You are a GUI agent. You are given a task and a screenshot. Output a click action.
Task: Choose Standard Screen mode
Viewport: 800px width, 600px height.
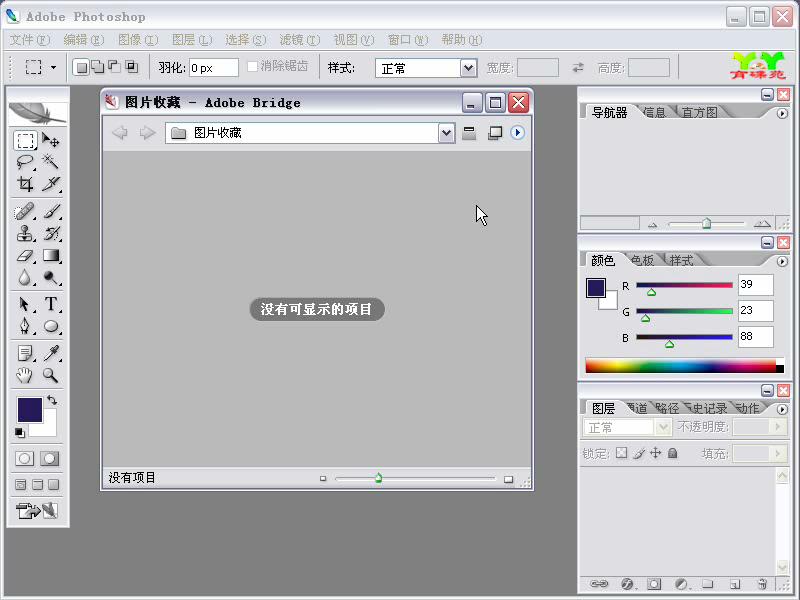(x=20, y=485)
